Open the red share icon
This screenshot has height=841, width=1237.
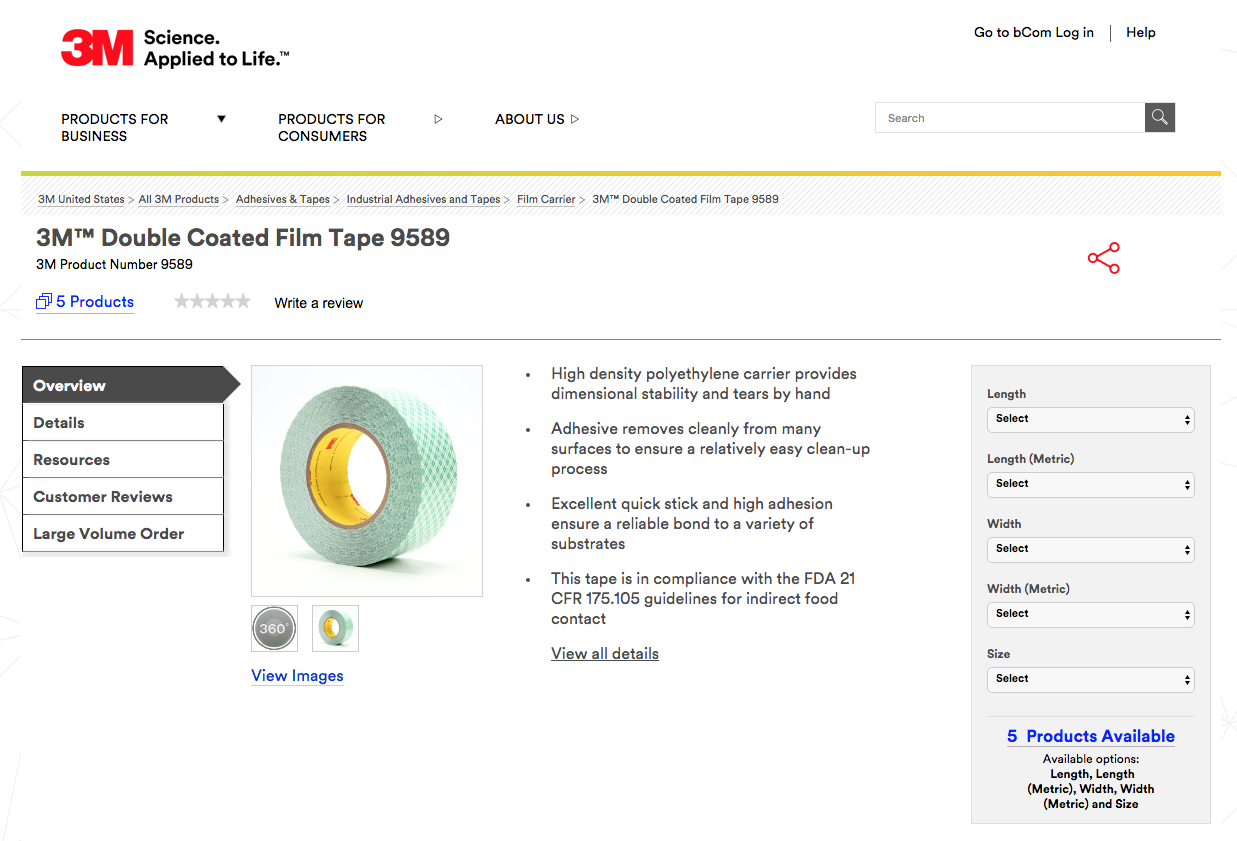coord(1104,258)
